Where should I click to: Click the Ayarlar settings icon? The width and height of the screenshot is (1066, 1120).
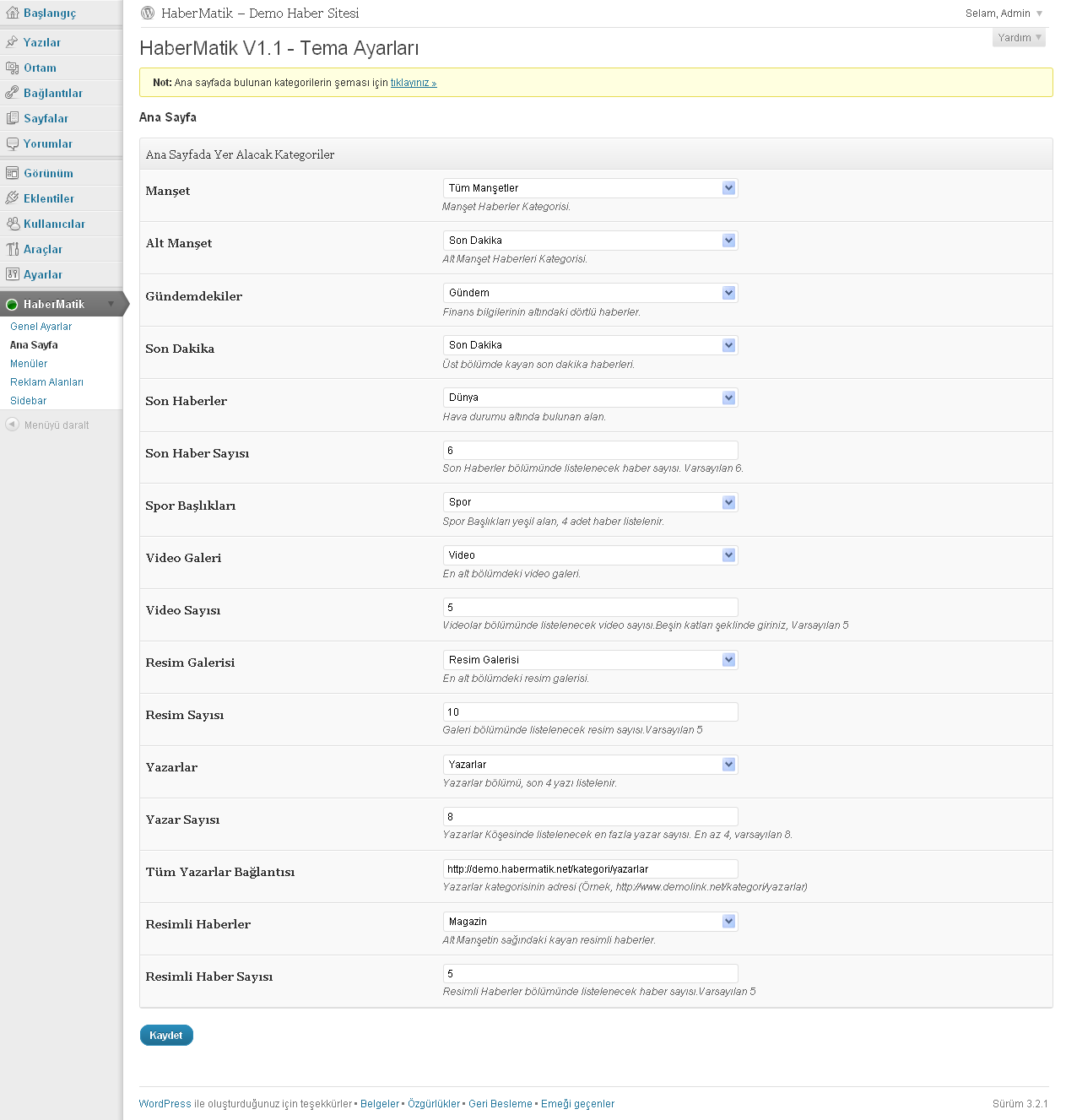pos(12,274)
